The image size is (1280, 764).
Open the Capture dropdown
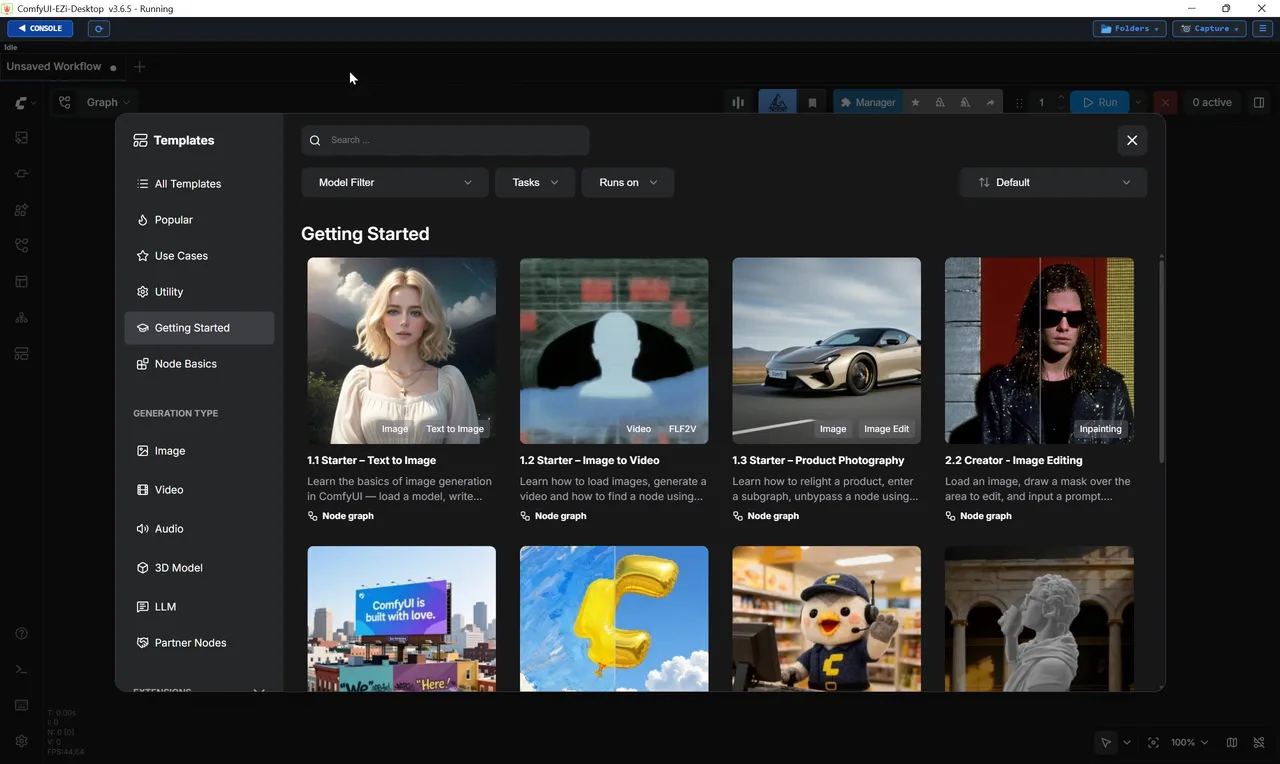coord(1209,29)
